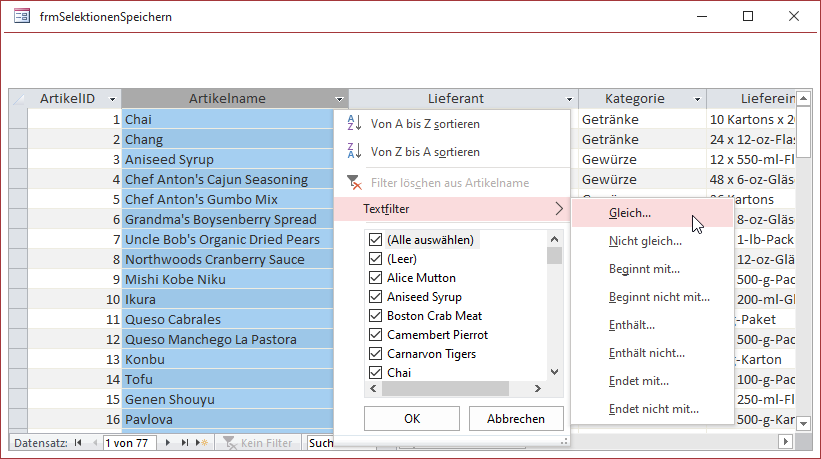Choose 'Beginnt mit...' text filter

coord(644,269)
